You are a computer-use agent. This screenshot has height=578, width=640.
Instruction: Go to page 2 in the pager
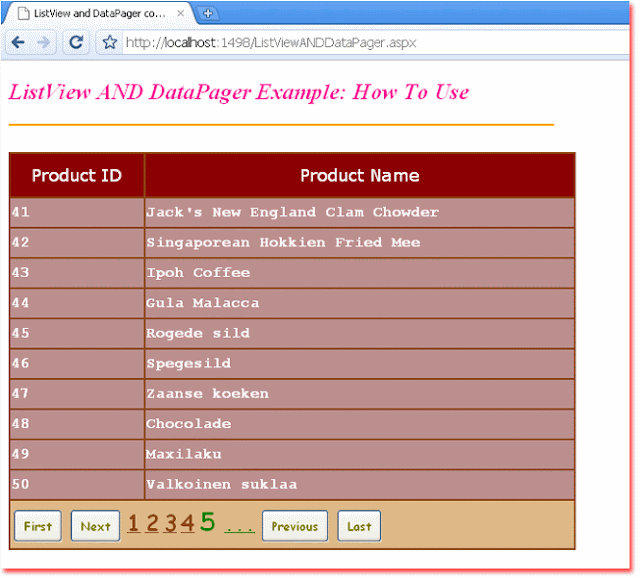[152, 523]
